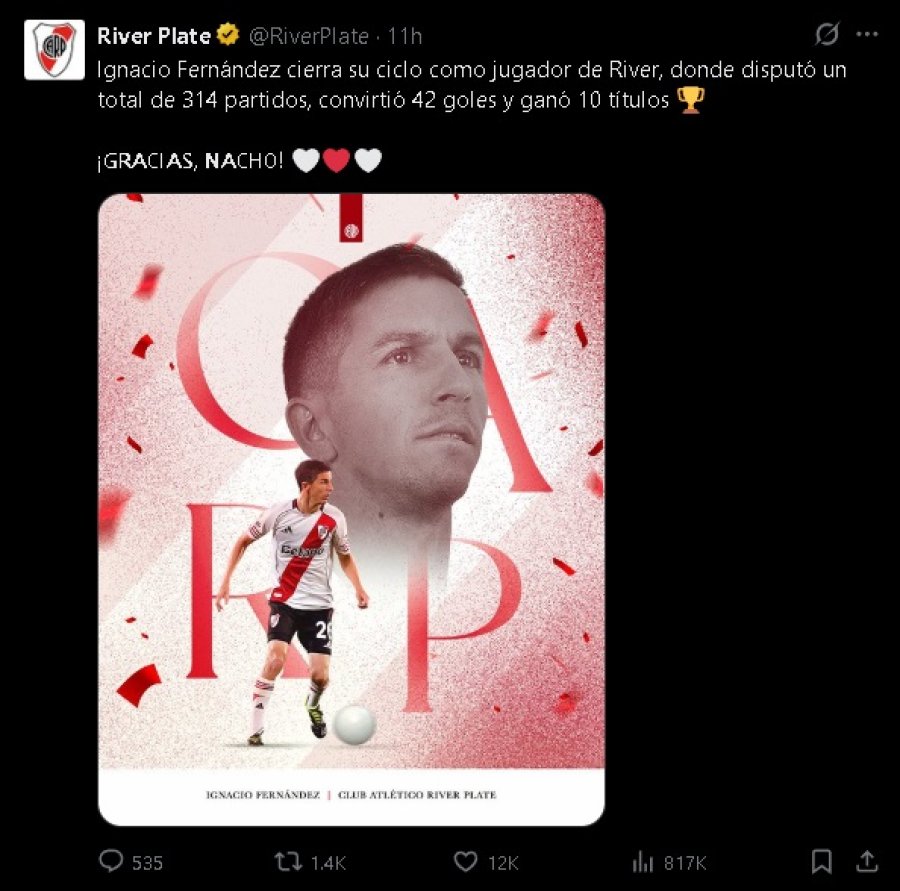
Task: Click the 535 replies count
Action: click(148, 863)
